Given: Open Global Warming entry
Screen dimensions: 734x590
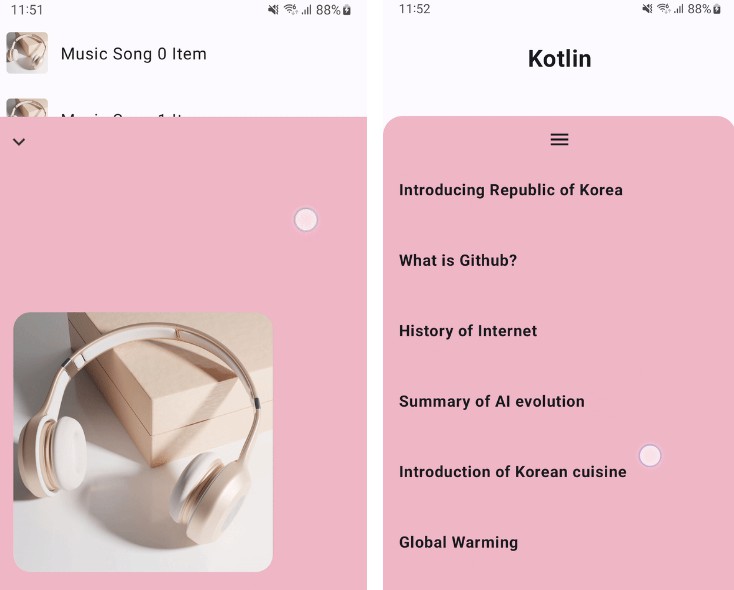Looking at the screenshot, I should 458,542.
